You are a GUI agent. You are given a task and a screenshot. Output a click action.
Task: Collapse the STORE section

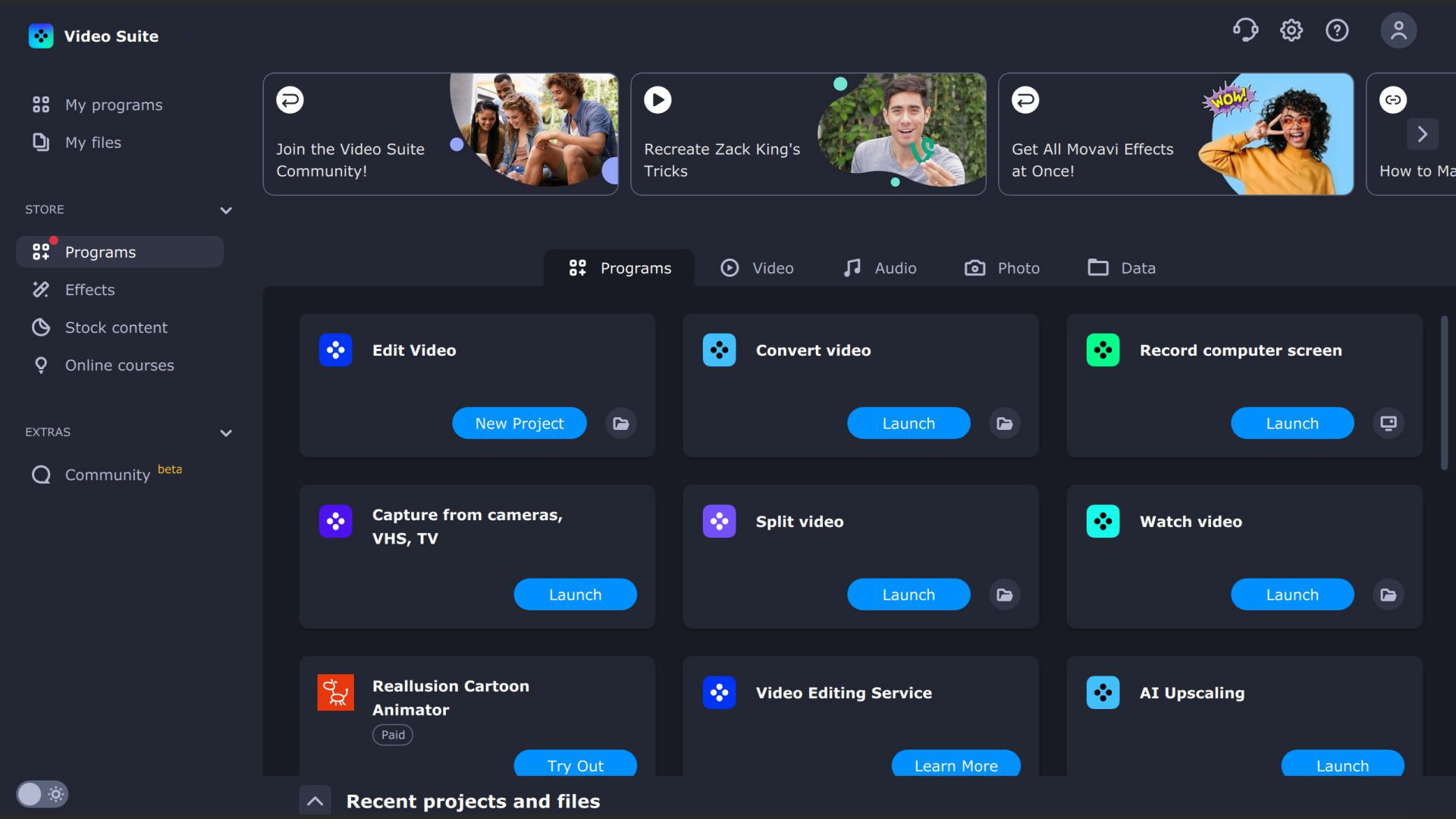click(226, 210)
